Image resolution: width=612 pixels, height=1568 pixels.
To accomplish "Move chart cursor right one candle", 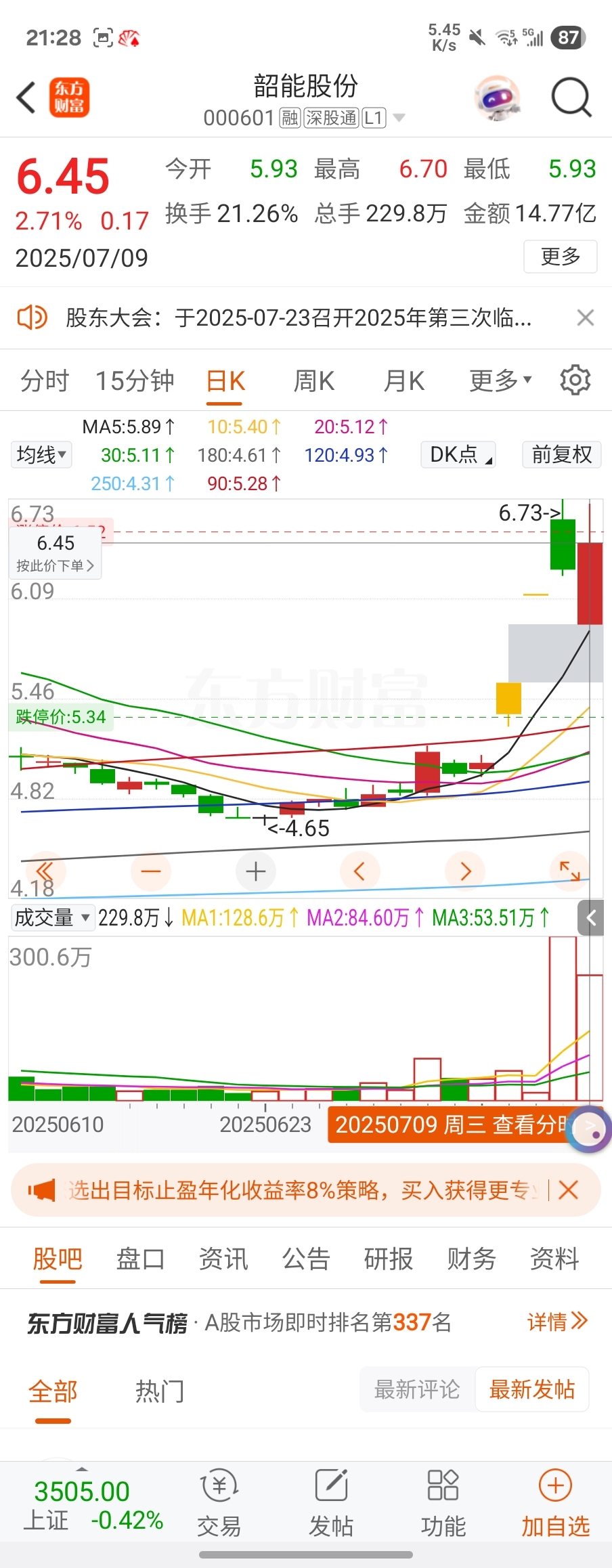I will tap(465, 871).
